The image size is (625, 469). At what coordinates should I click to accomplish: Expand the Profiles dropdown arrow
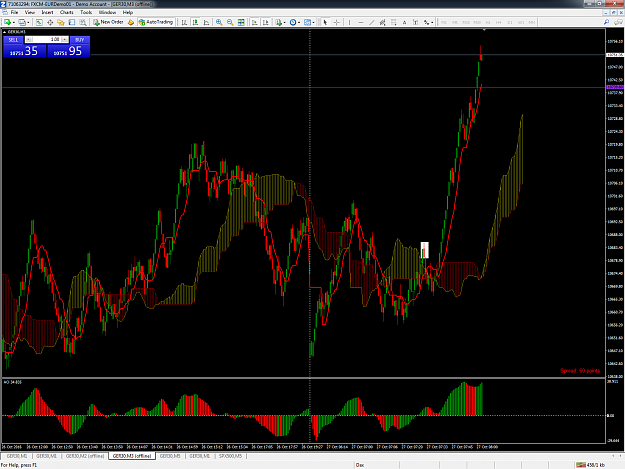28,23
